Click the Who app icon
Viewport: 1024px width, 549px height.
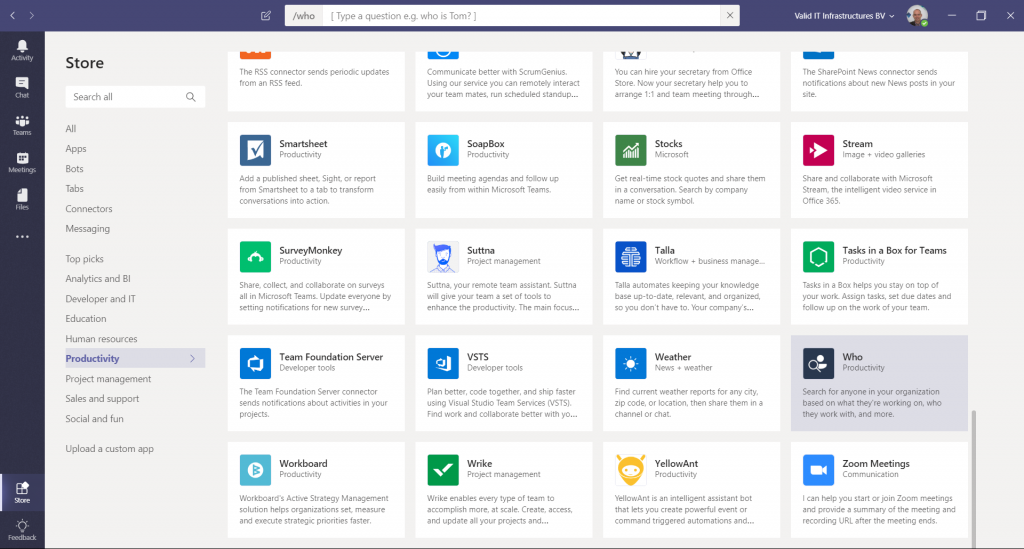click(818, 363)
